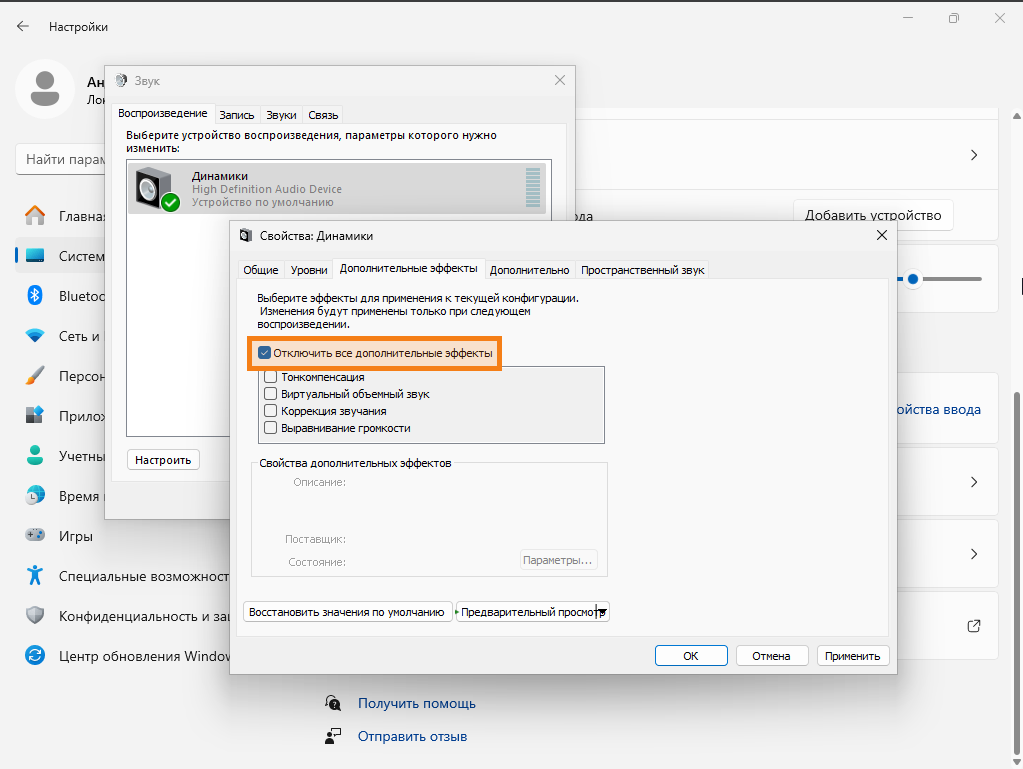This screenshot has width=1023, height=769.
Task: Click the Accessibility figure icon
Action: pyautogui.click(x=35, y=576)
